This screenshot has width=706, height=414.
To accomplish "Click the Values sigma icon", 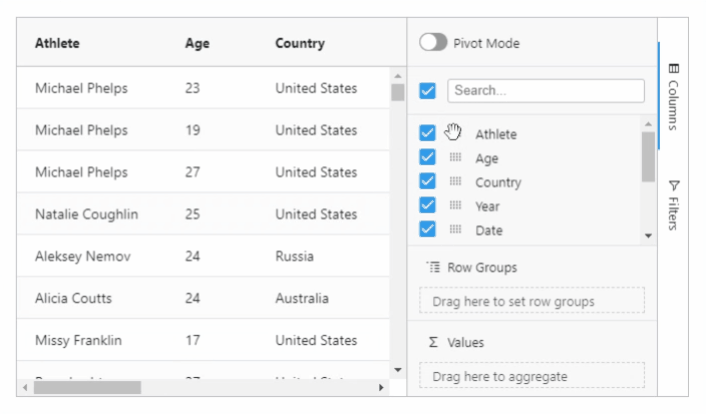I will (433, 342).
